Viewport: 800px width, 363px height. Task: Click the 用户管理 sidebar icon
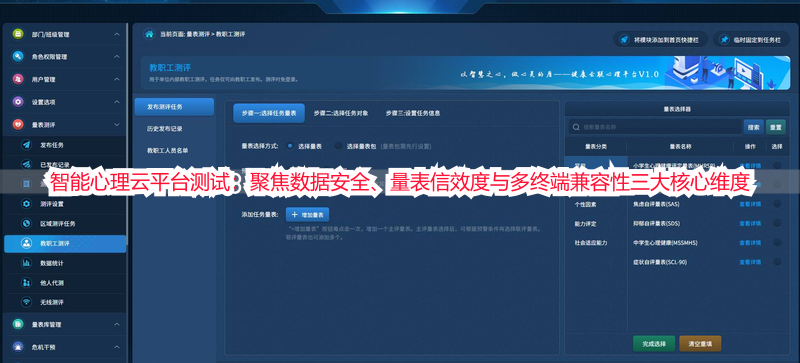click(x=18, y=79)
